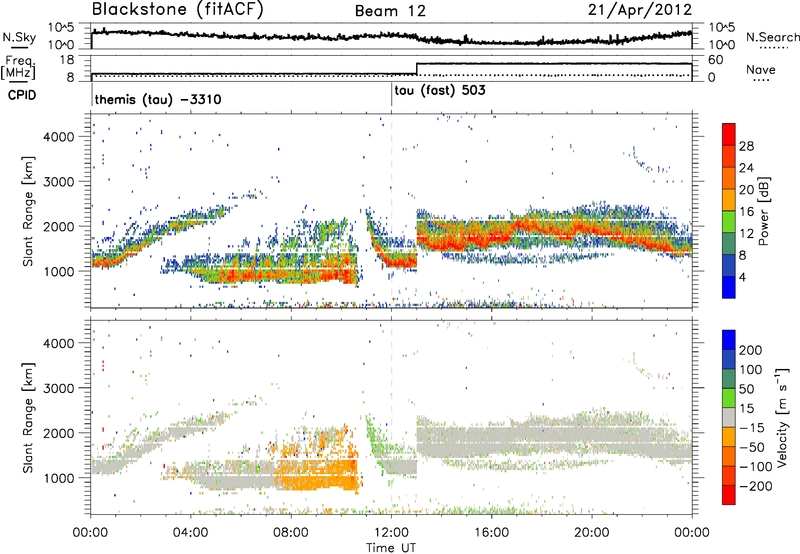The height and width of the screenshot is (554, 800).
Task: Select the 'Blackstone (fitACF)' title text
Action: click(x=178, y=9)
